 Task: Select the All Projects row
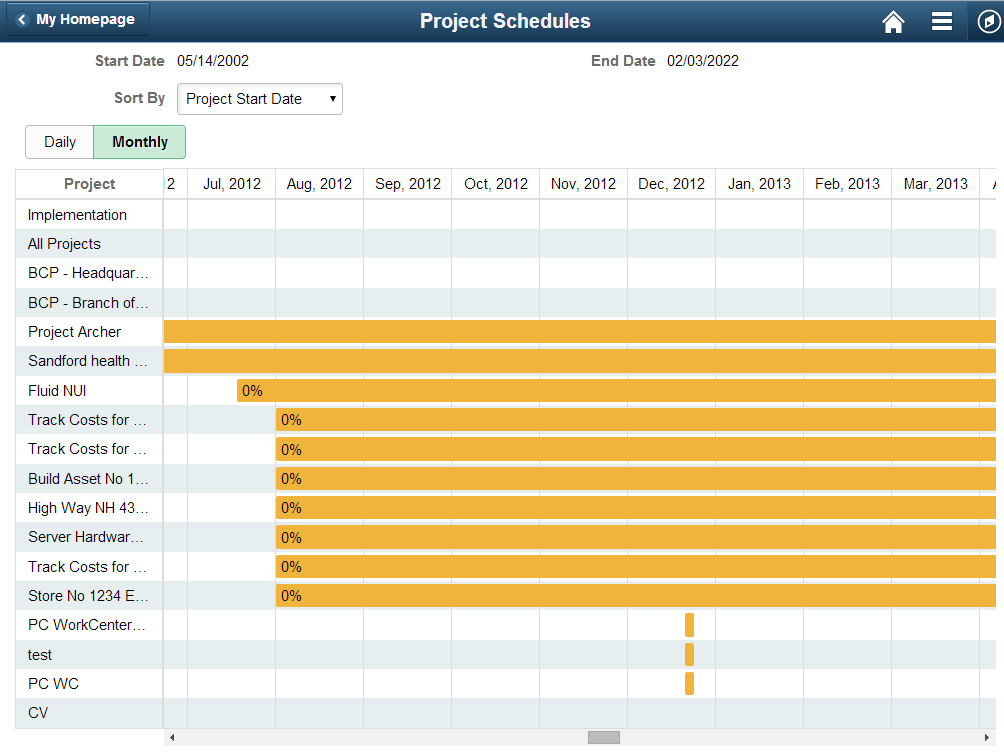point(64,244)
